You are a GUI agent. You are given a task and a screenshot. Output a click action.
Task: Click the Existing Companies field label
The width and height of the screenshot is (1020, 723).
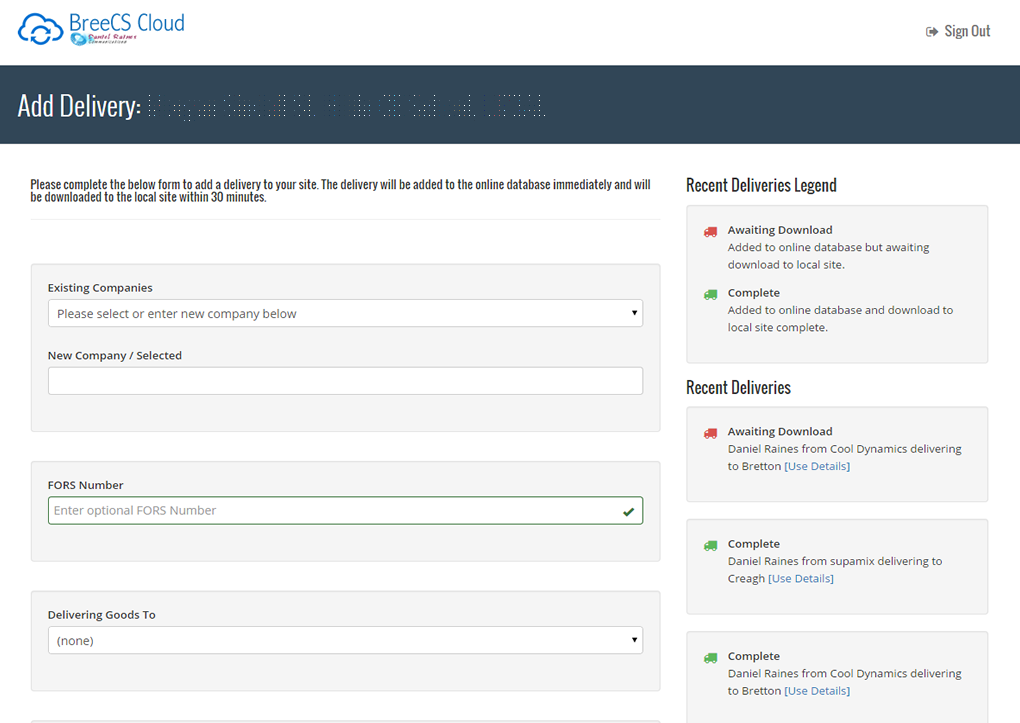100,288
